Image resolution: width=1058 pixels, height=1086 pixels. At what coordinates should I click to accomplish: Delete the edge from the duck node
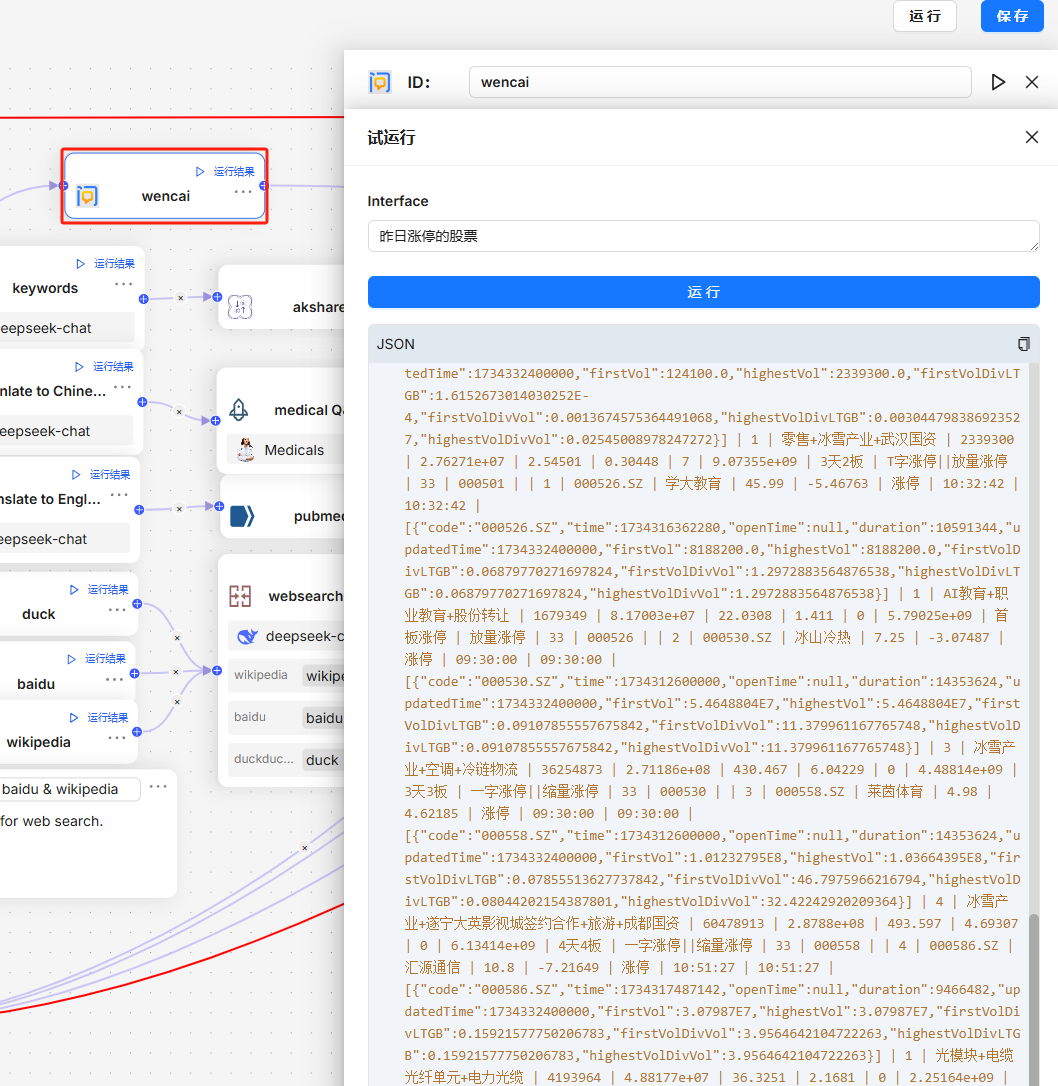[x=177, y=638]
